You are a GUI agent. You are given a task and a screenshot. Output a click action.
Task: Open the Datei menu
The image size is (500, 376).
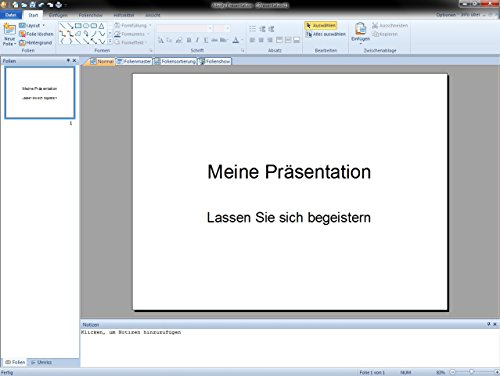[11, 15]
